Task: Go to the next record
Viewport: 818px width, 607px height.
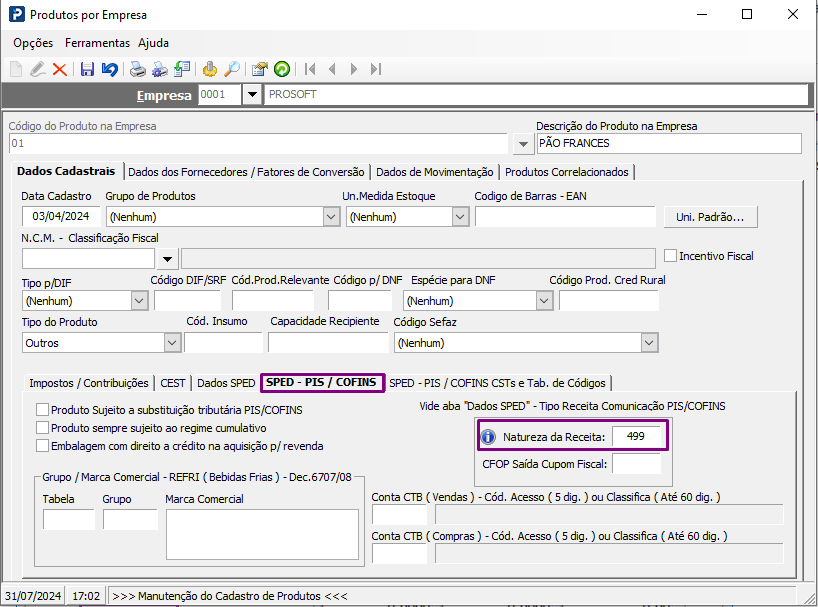Action: 354,69
